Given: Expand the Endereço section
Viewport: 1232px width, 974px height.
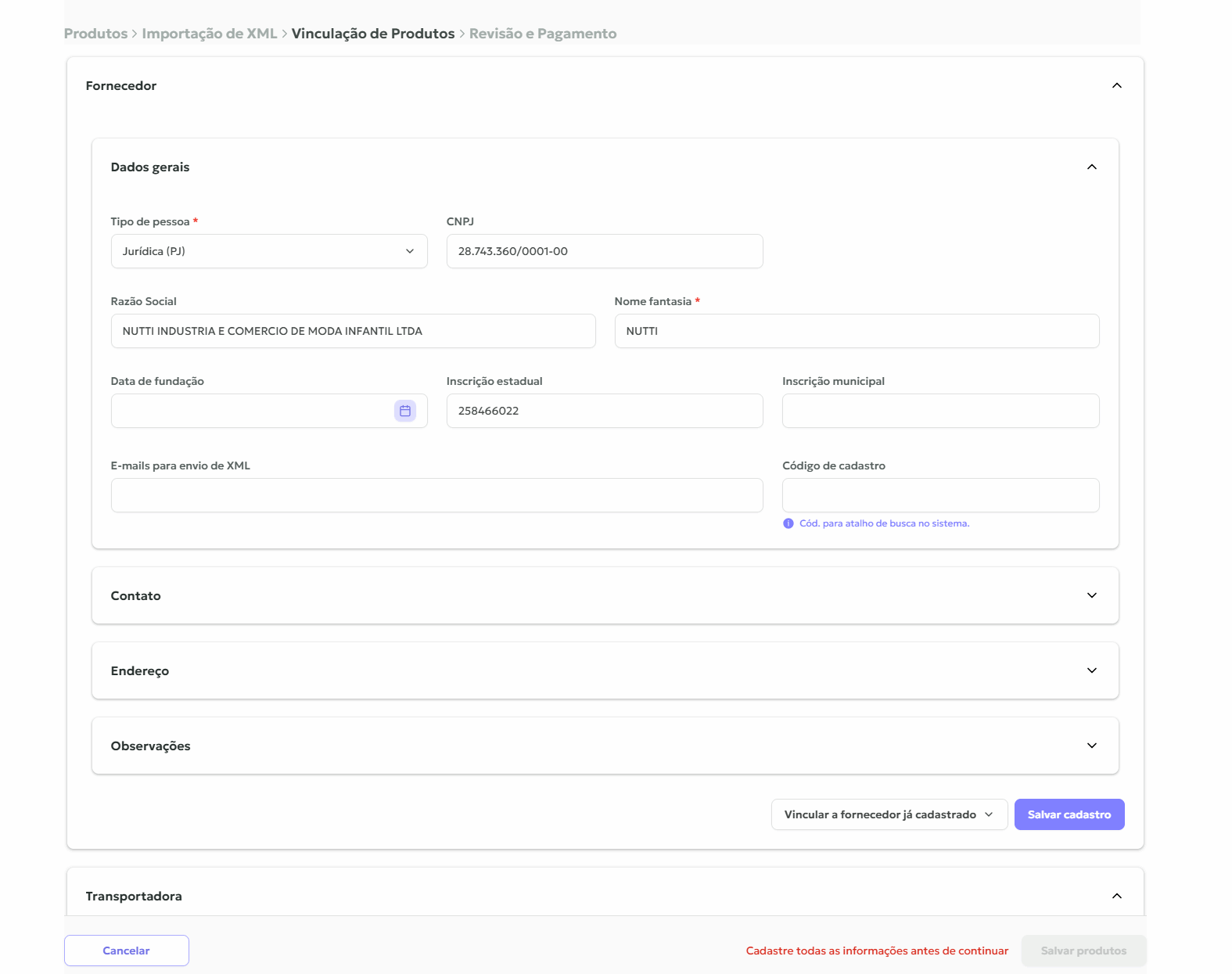Looking at the screenshot, I should (x=1091, y=670).
